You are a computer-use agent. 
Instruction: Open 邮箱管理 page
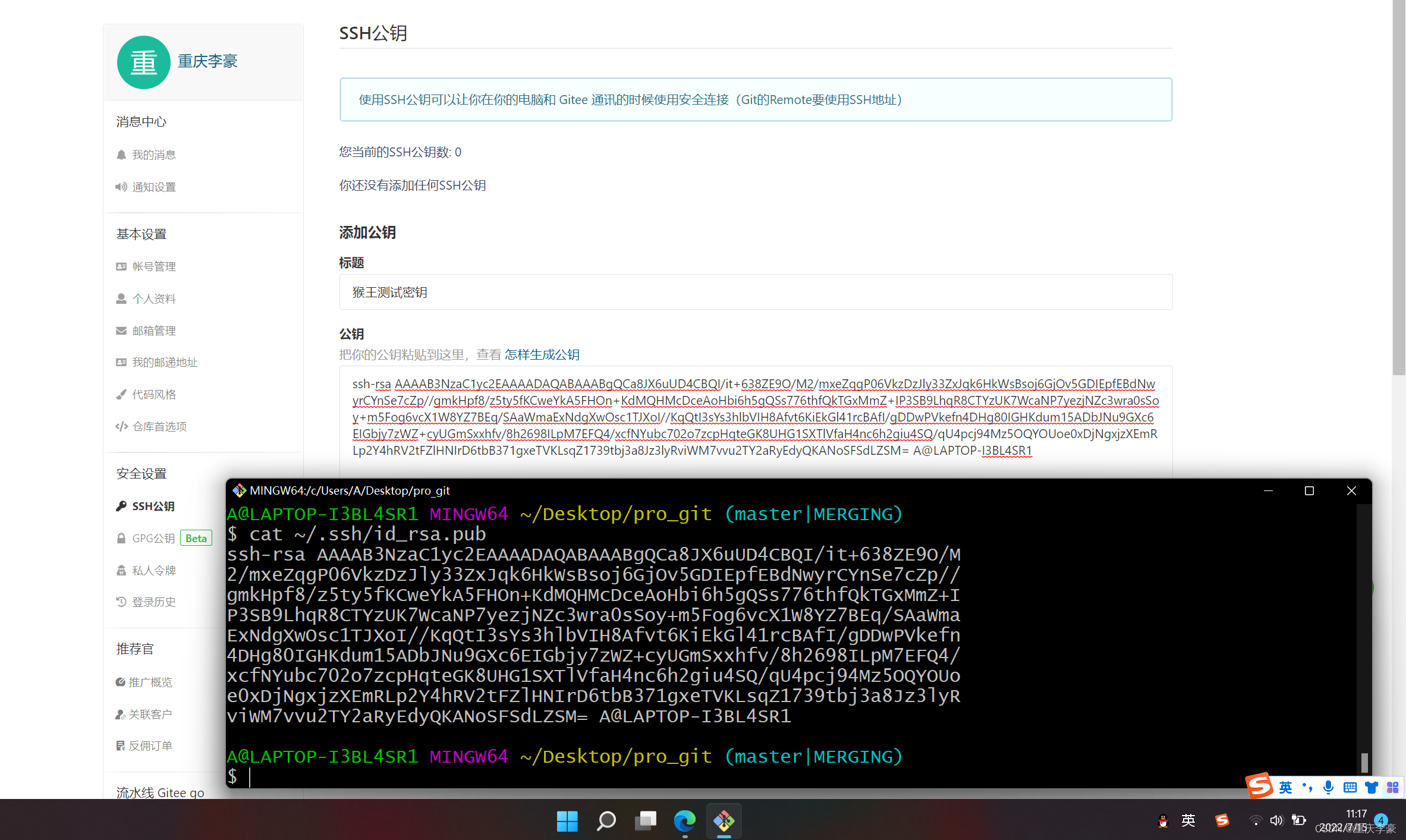point(154,331)
